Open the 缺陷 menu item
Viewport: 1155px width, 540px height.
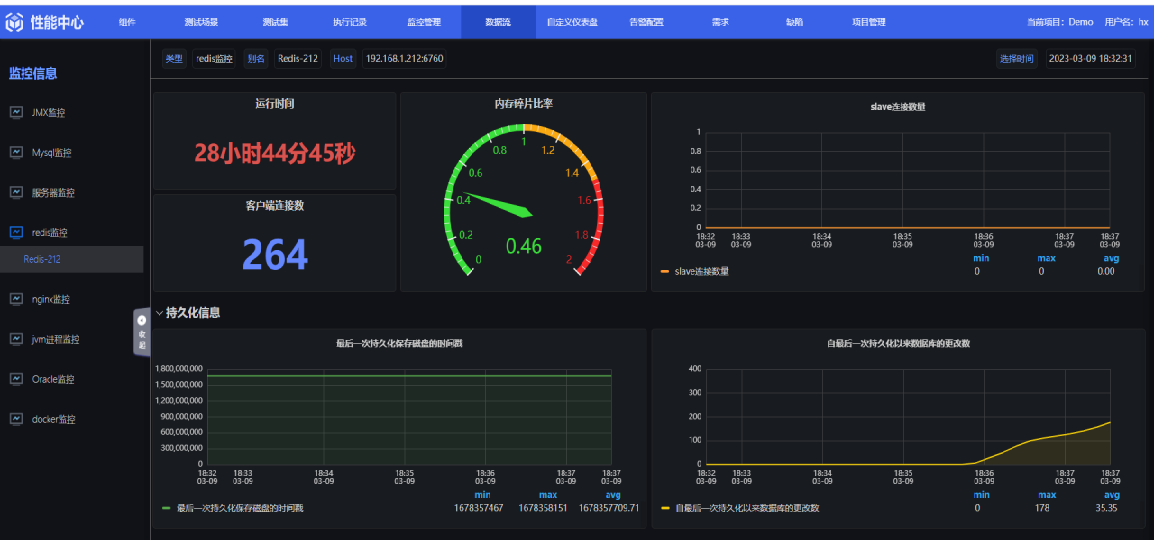click(794, 22)
